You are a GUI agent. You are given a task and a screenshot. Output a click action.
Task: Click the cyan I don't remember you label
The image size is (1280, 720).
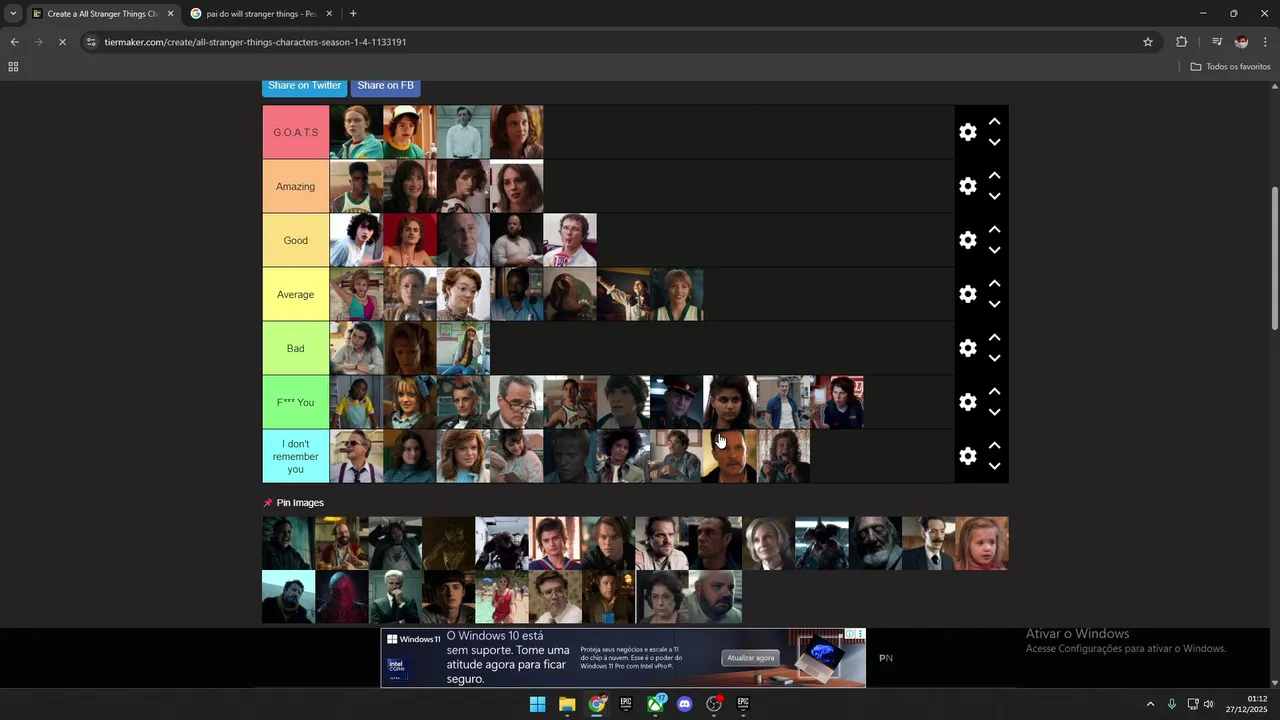(x=295, y=456)
